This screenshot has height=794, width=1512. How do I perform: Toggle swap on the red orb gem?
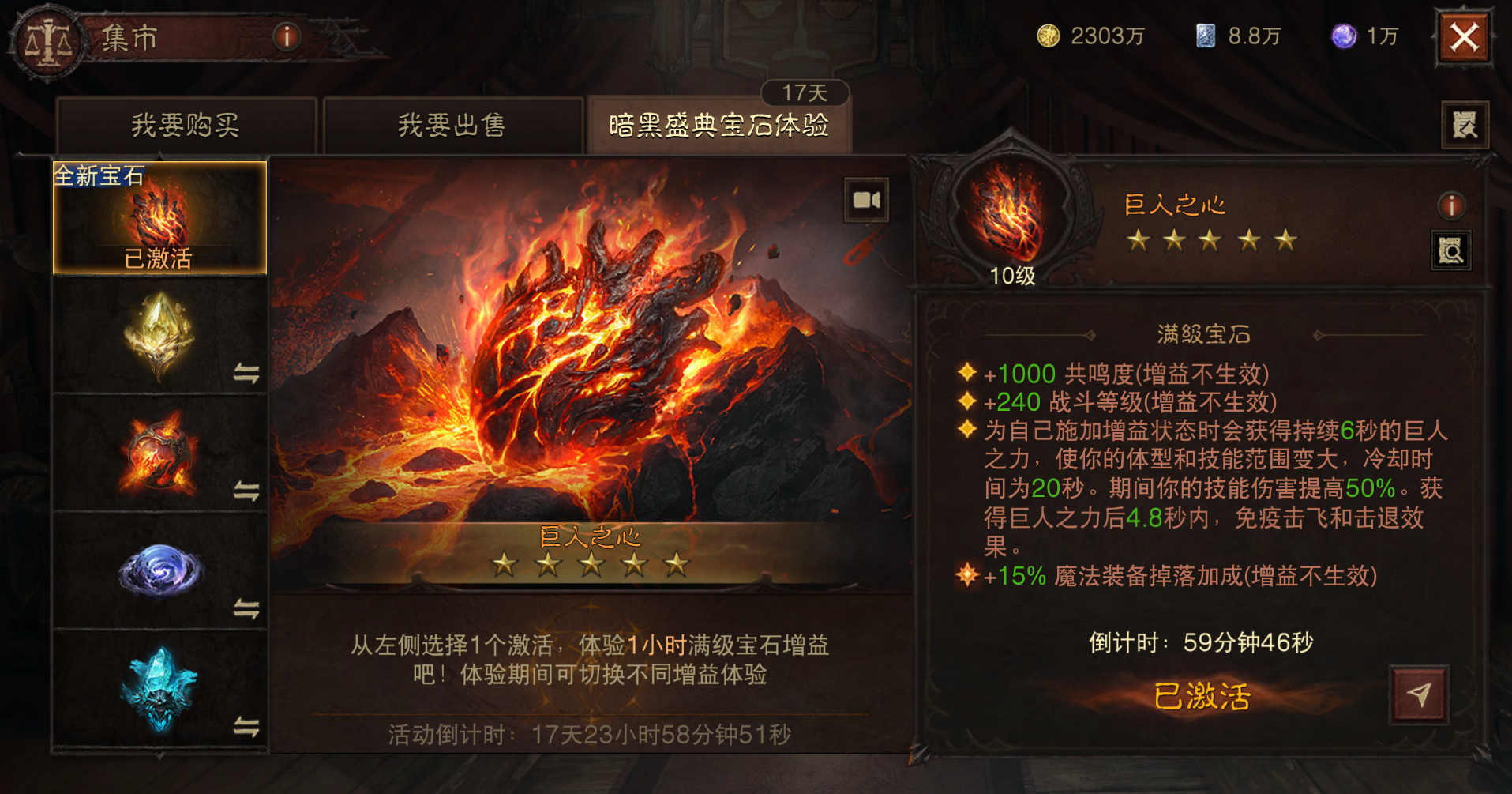click(x=246, y=491)
